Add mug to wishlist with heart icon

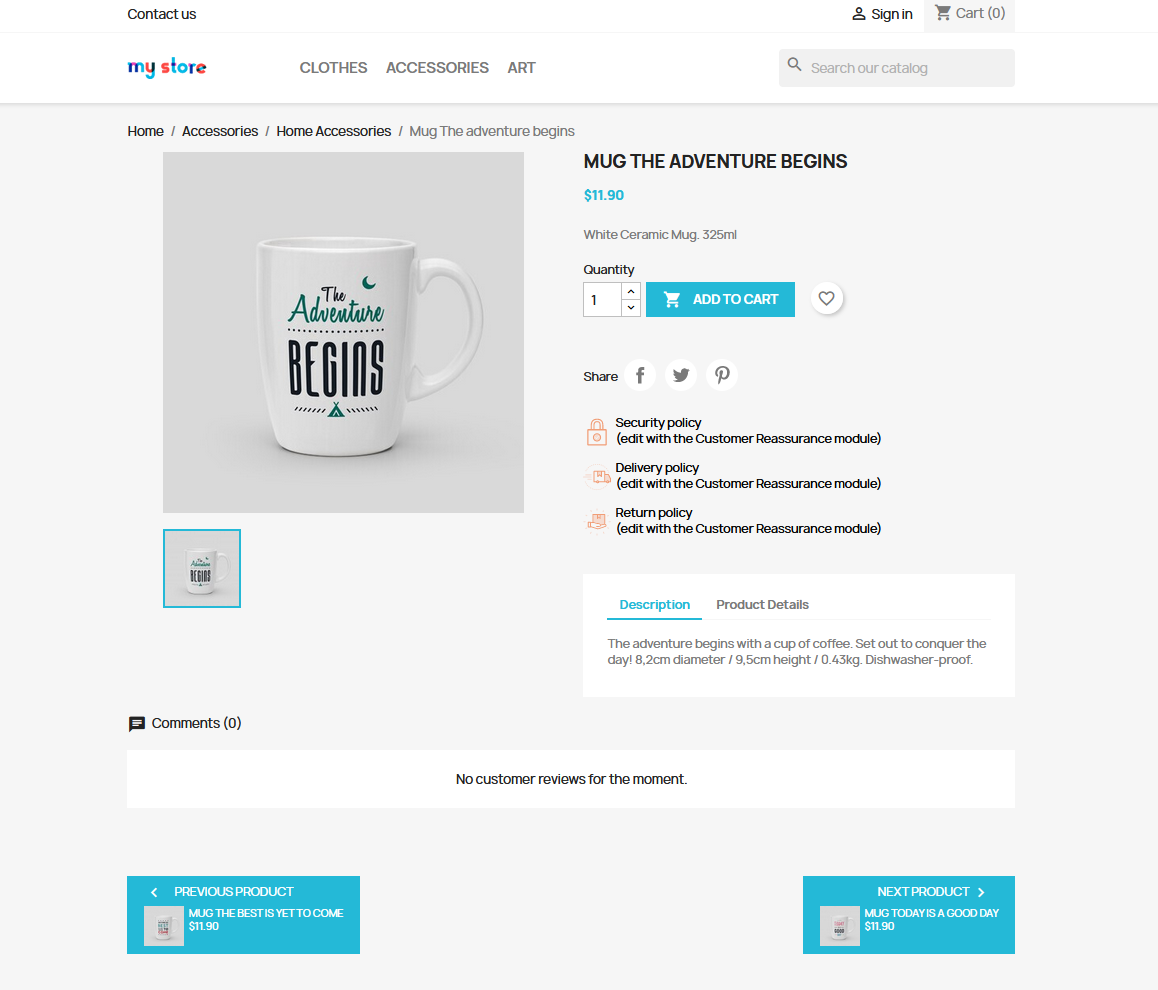point(826,299)
